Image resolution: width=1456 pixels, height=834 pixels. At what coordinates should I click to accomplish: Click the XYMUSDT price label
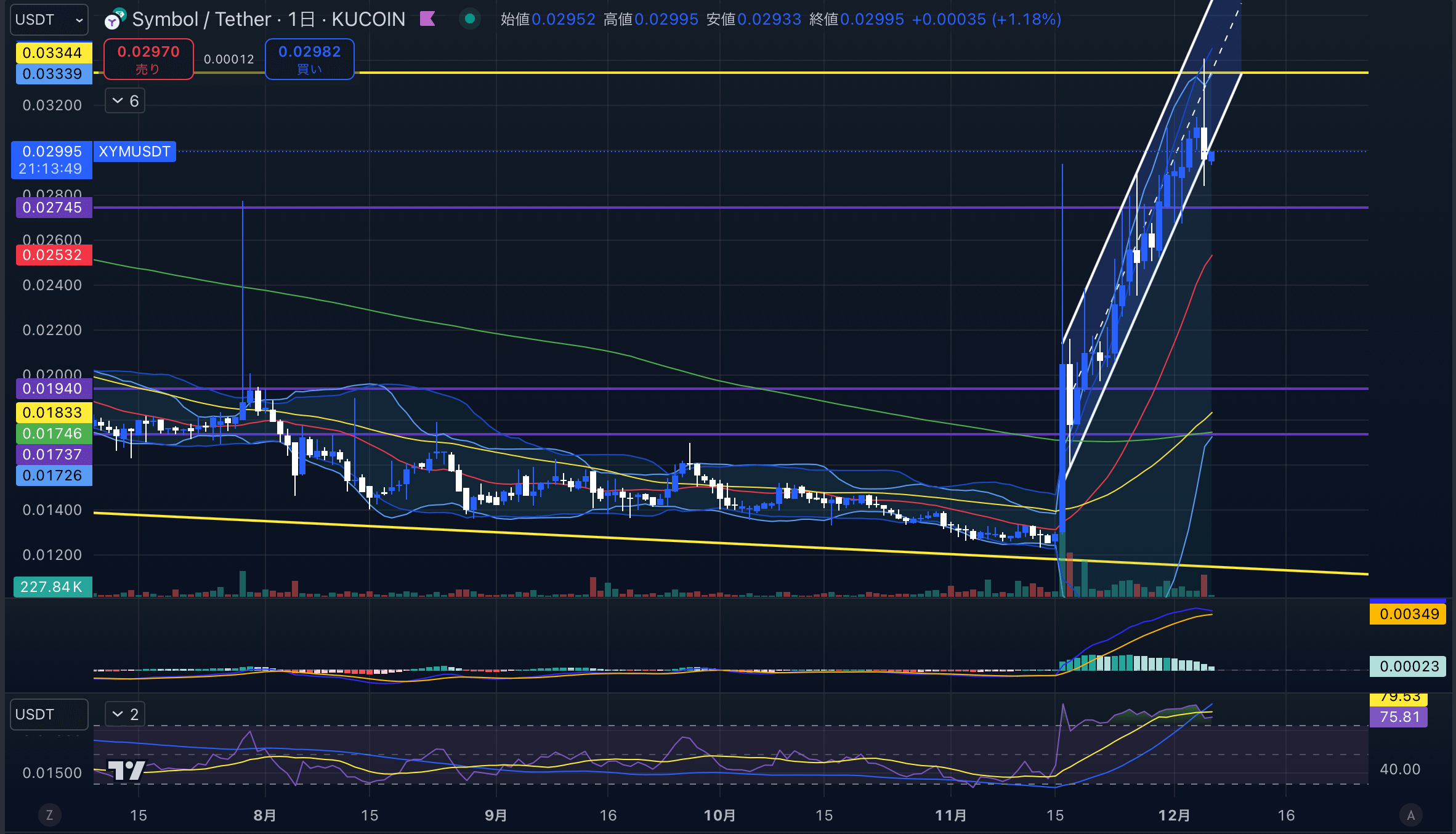point(135,152)
